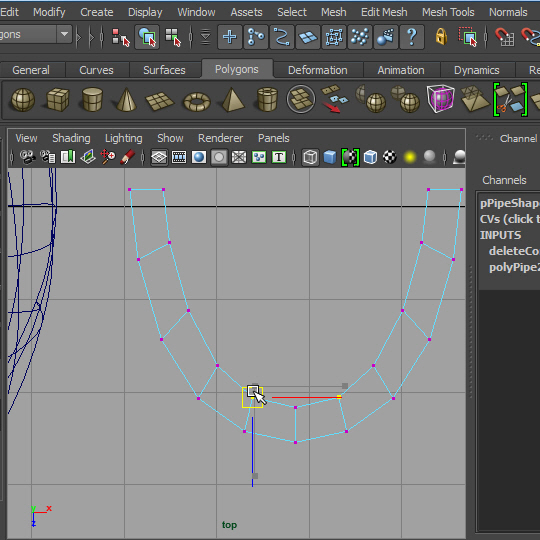Toggle the handles selection mask
The height and width of the screenshot is (540, 540).
point(386,37)
